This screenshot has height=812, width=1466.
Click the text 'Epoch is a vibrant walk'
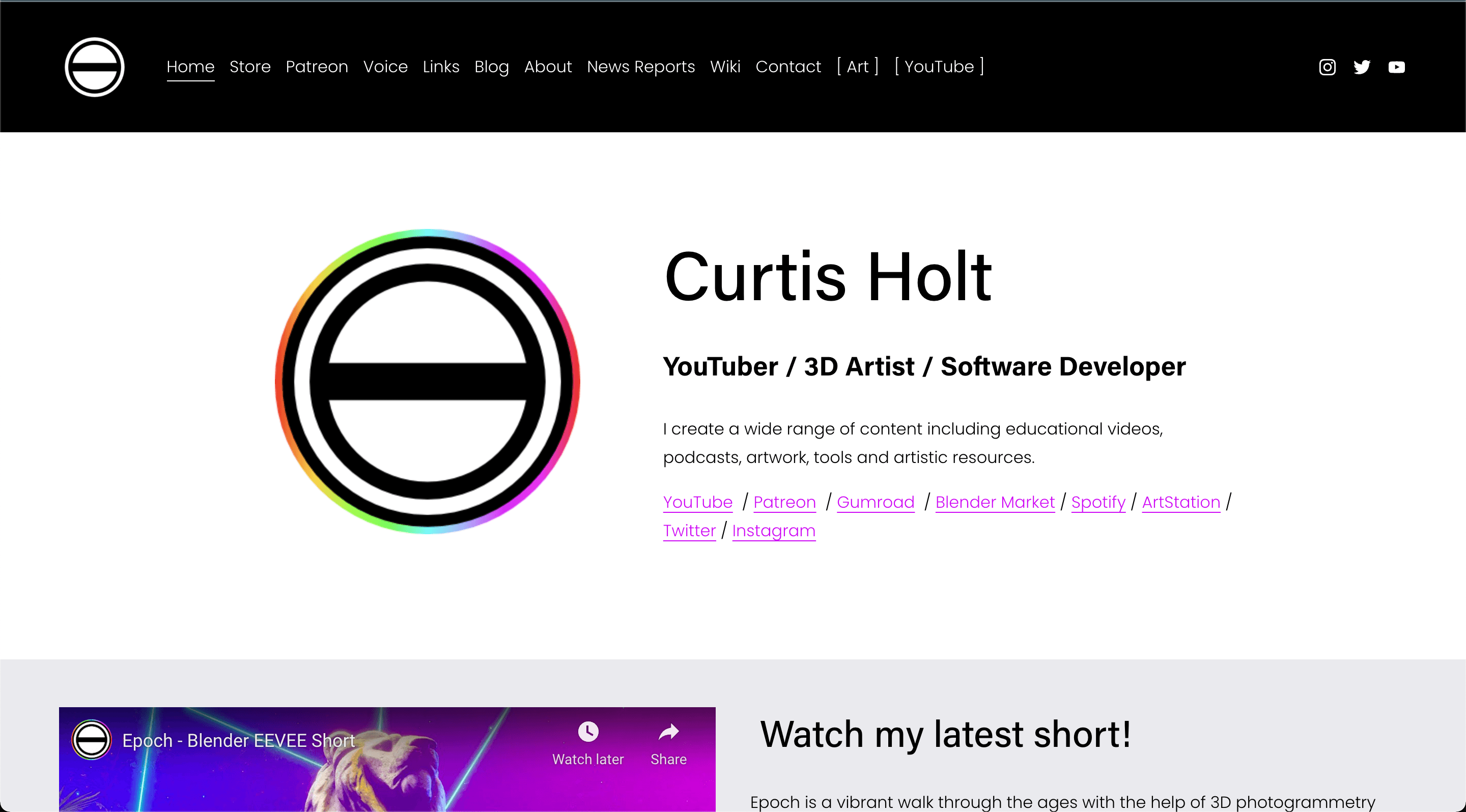pyautogui.click(x=842, y=802)
